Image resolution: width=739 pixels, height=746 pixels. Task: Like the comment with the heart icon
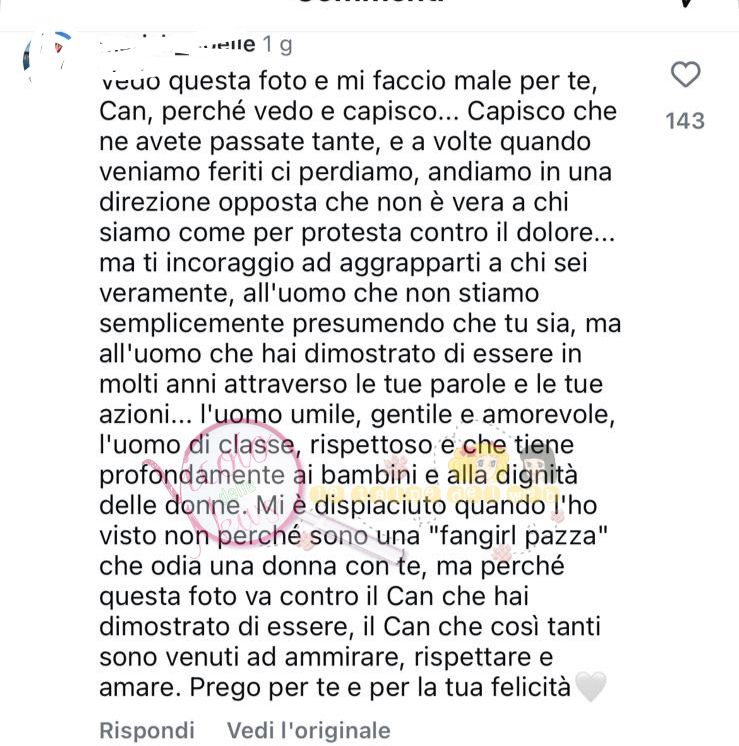coord(685,75)
